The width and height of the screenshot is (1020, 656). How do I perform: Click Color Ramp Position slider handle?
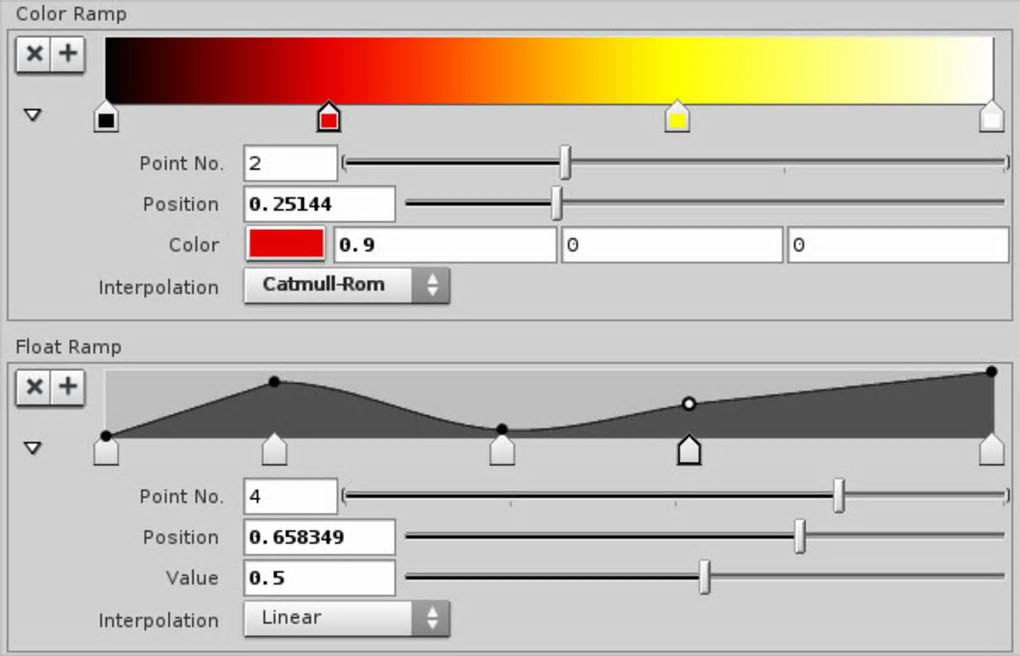(x=556, y=203)
